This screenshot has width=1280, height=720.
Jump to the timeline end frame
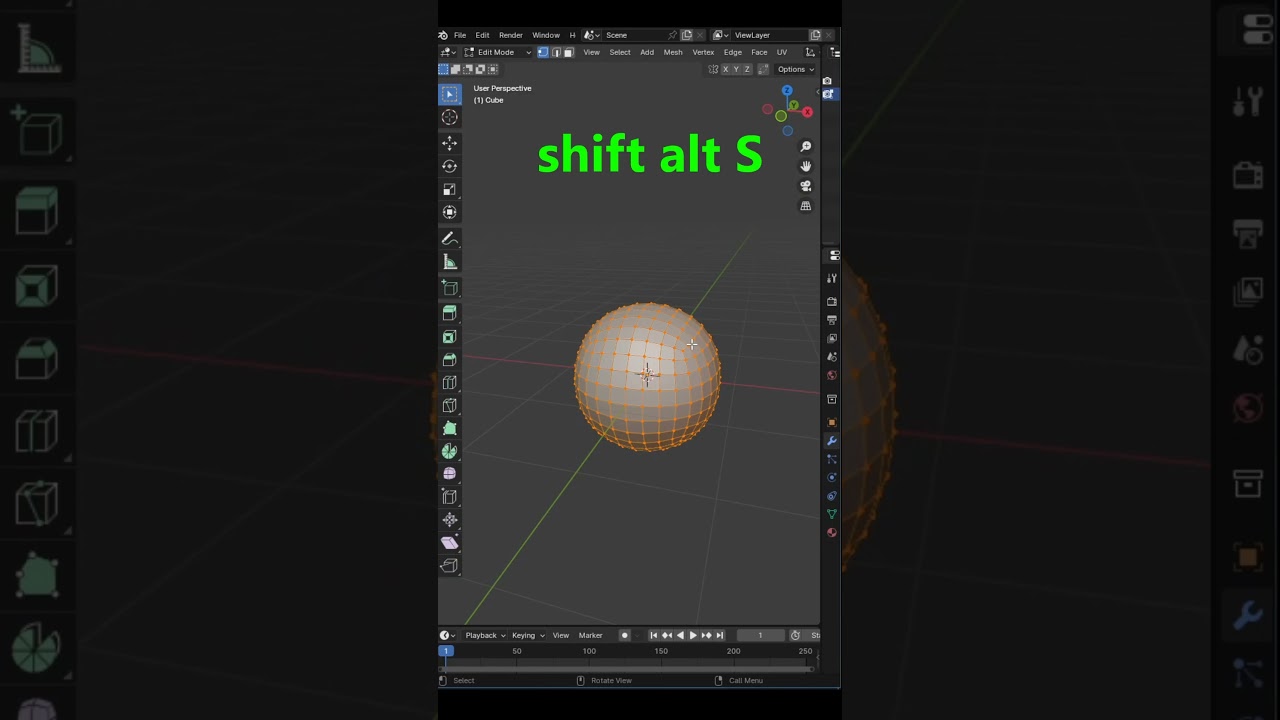(x=719, y=635)
